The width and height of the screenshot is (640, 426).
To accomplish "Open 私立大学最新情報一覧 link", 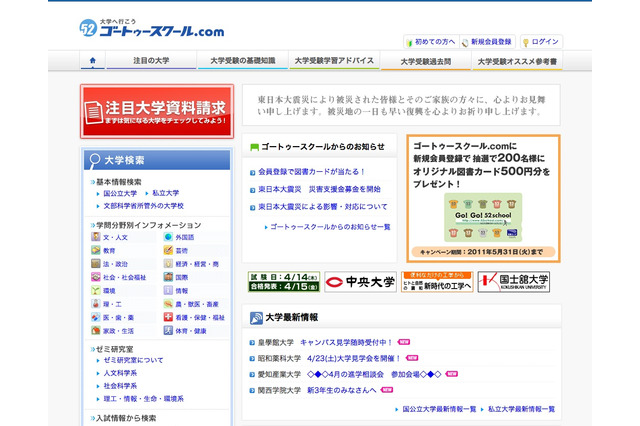I will point(521,409).
